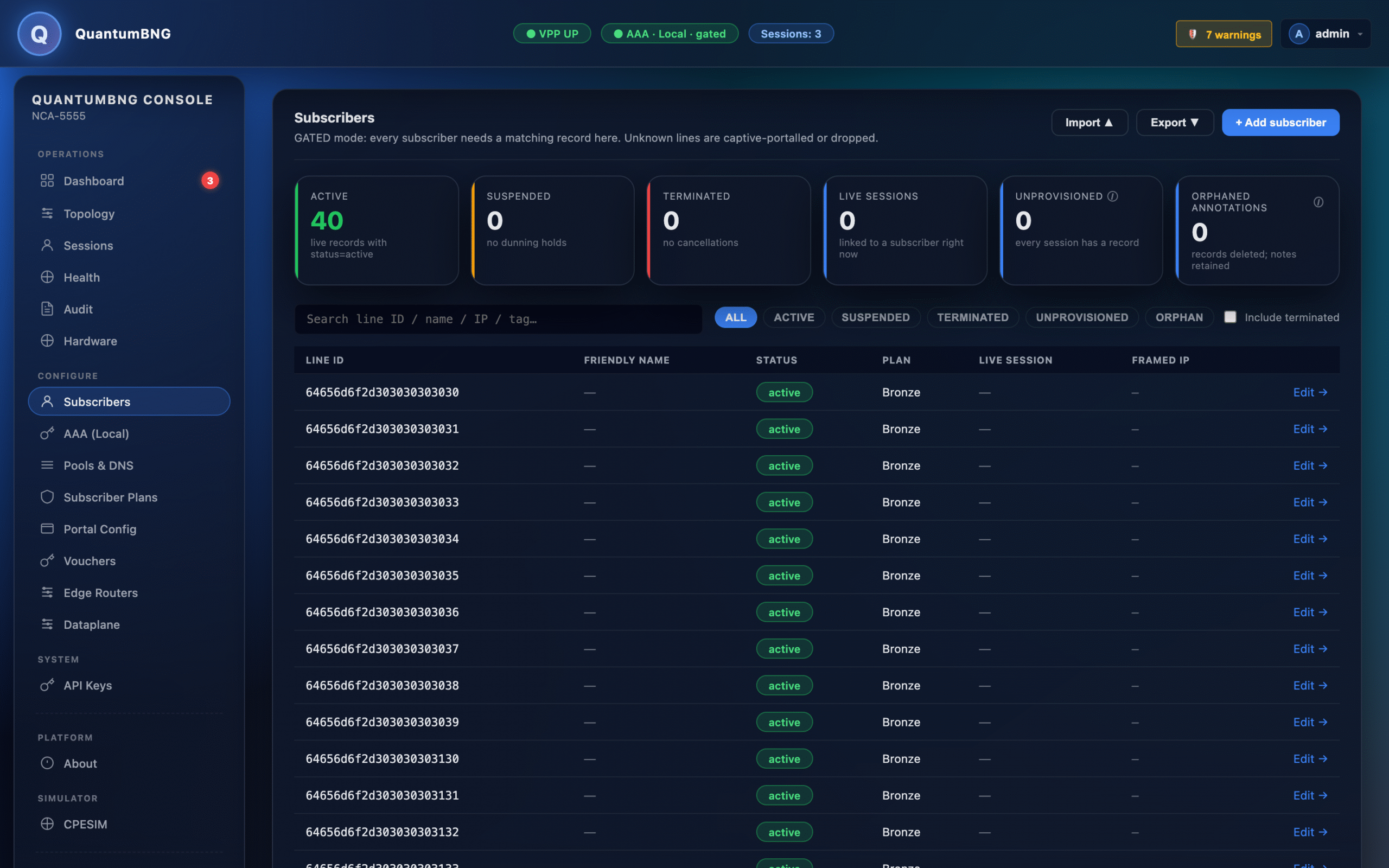Click the red Dashboard badge showing 3
Viewport: 1389px width, 868px height.
pos(210,181)
